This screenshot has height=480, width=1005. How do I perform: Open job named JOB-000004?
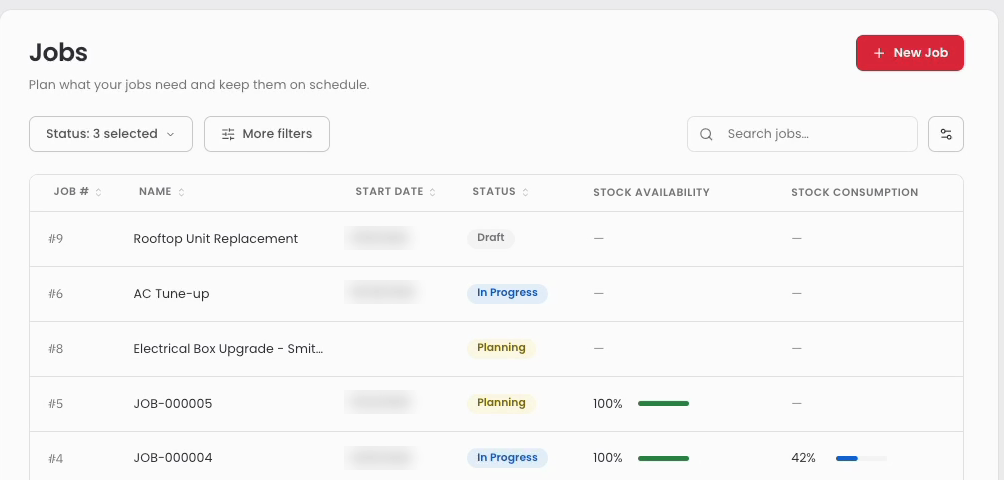[172, 458]
